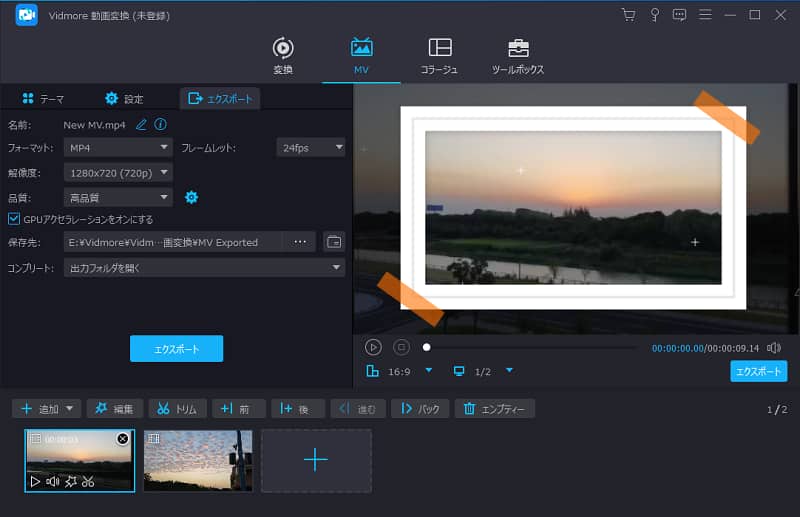The image size is (800, 517).
Task: Select the テーマ theme tab
Action: pyautogui.click(x=43, y=99)
